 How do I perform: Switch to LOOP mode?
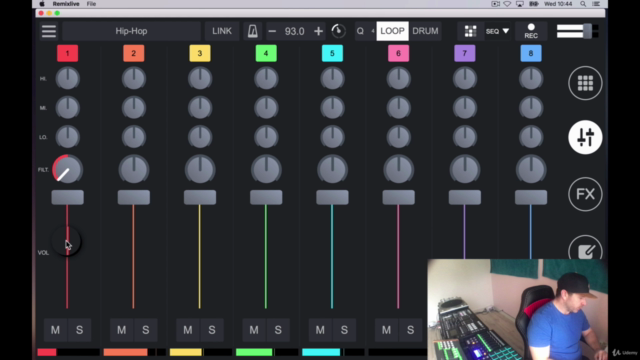392,31
